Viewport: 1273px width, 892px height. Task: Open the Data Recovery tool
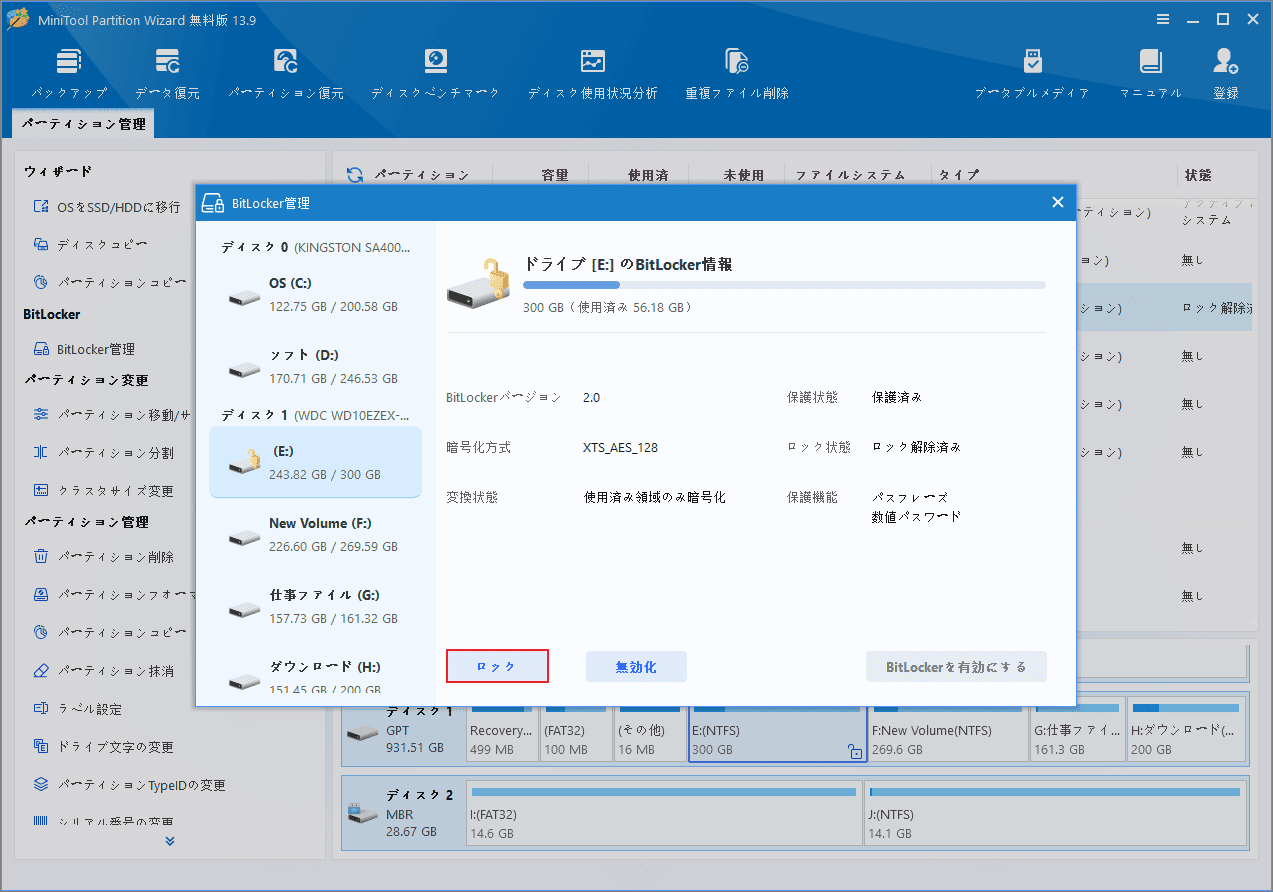(x=167, y=73)
